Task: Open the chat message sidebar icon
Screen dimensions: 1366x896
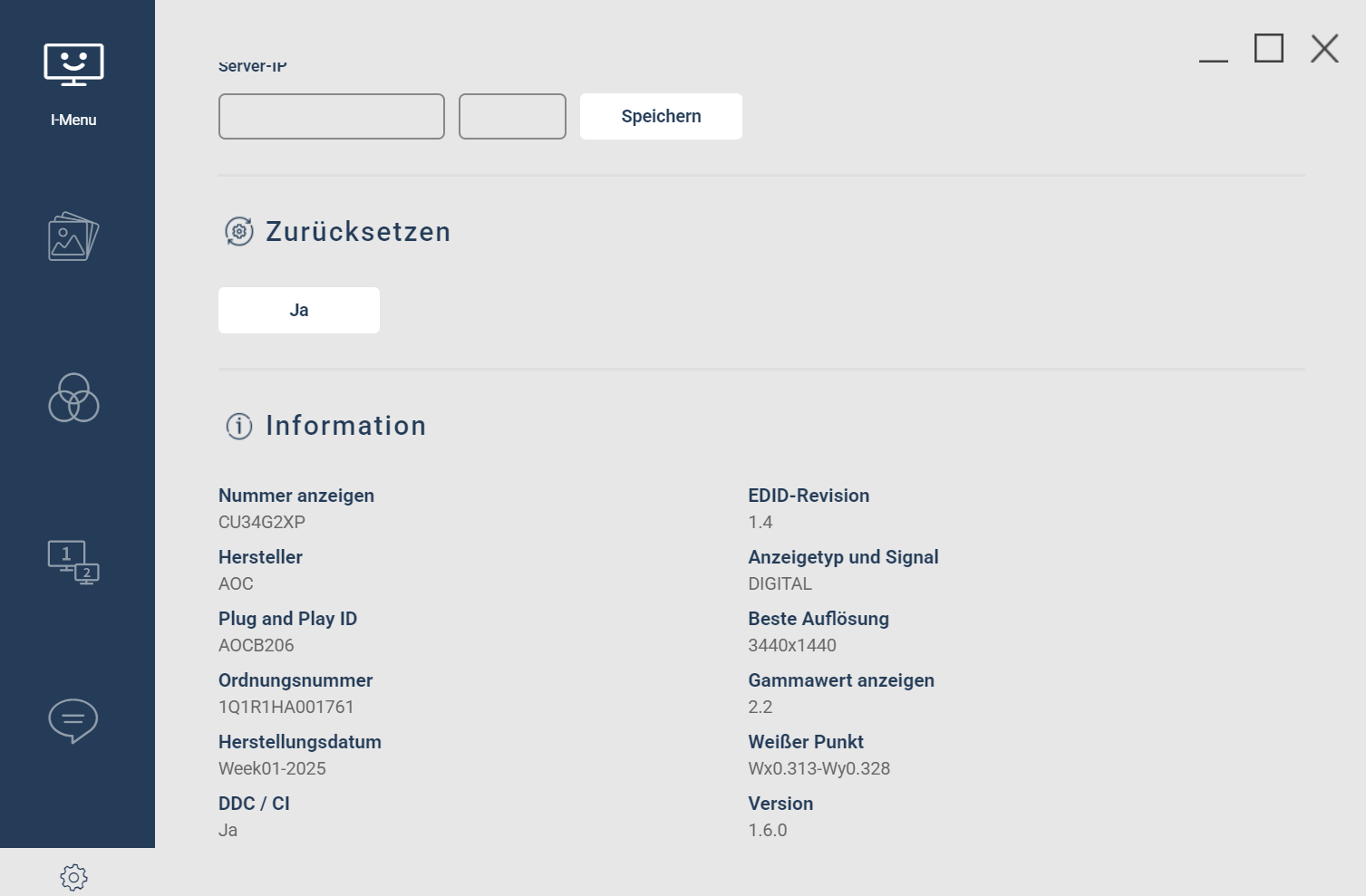Action: pos(73,721)
